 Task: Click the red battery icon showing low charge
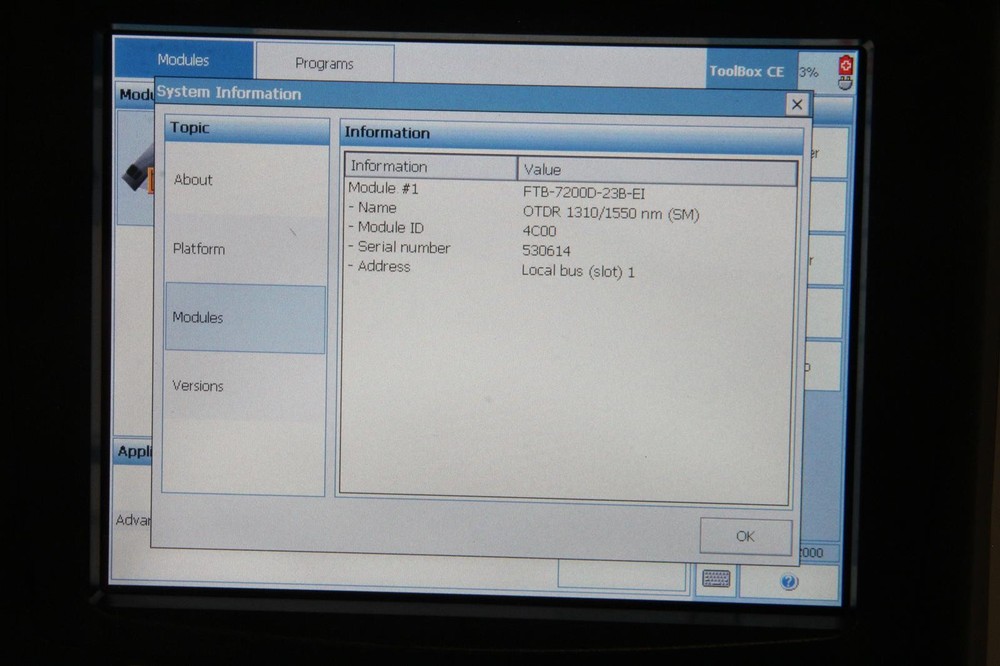point(845,67)
